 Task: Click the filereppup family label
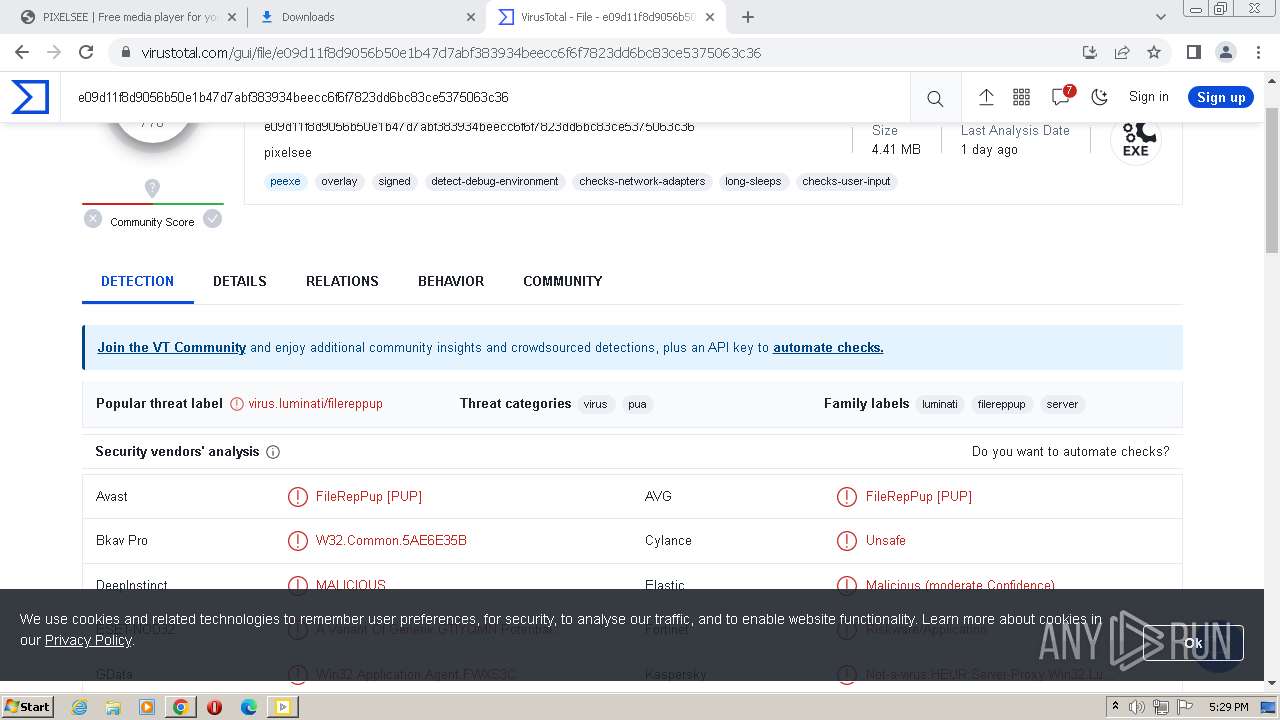pos(1002,404)
